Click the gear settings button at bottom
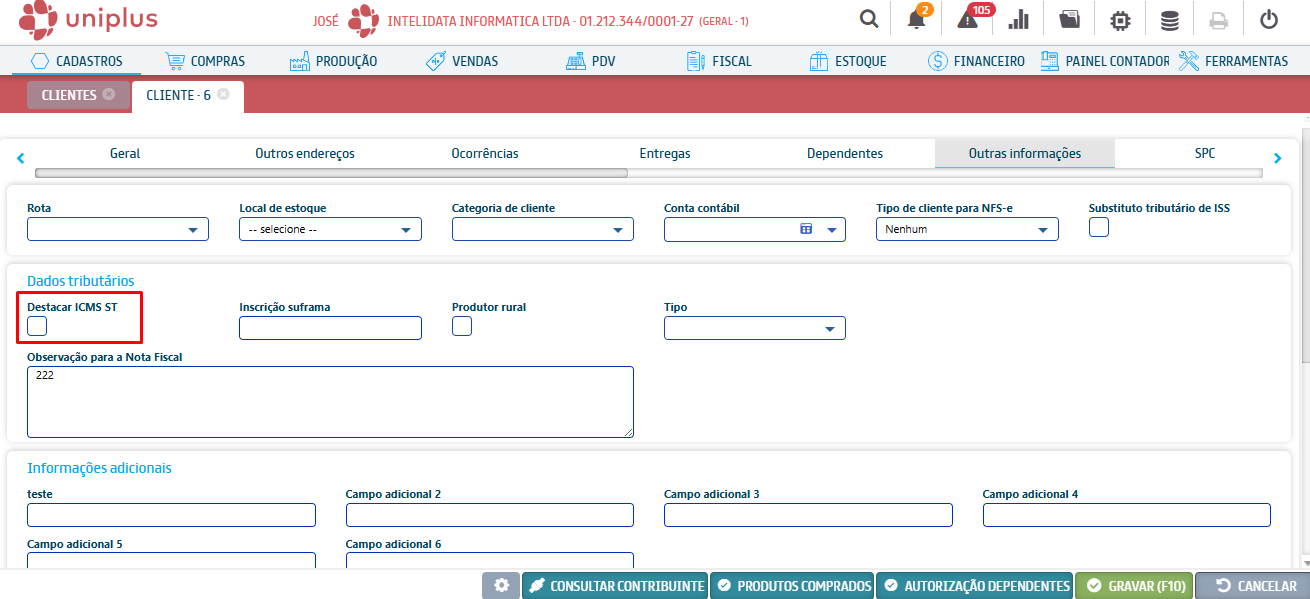The width and height of the screenshot is (1310, 599). (501, 586)
